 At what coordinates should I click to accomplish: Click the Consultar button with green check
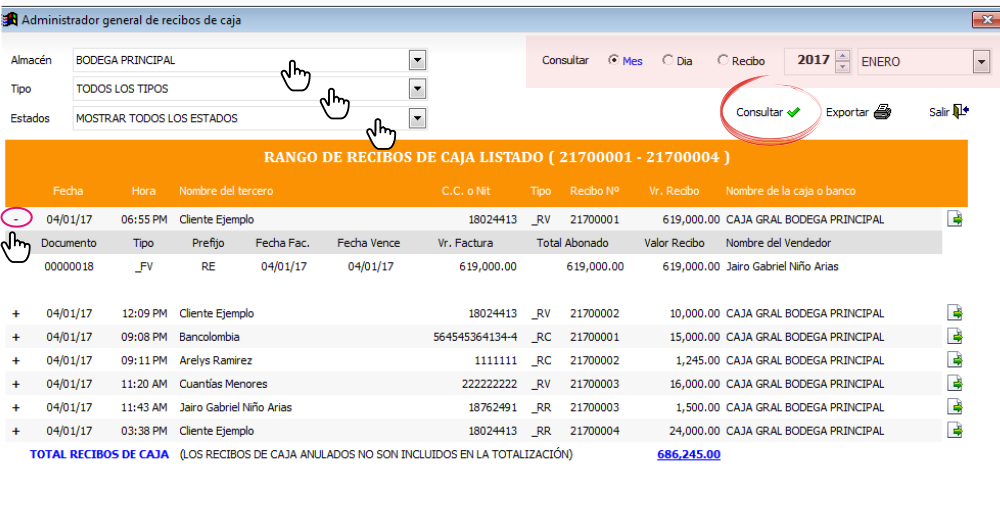[x=768, y=112]
